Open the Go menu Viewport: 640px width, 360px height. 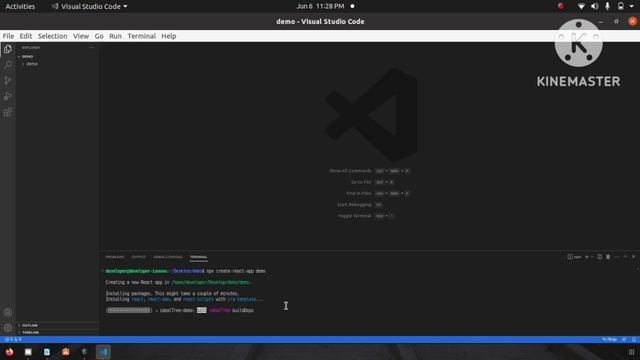[99, 36]
